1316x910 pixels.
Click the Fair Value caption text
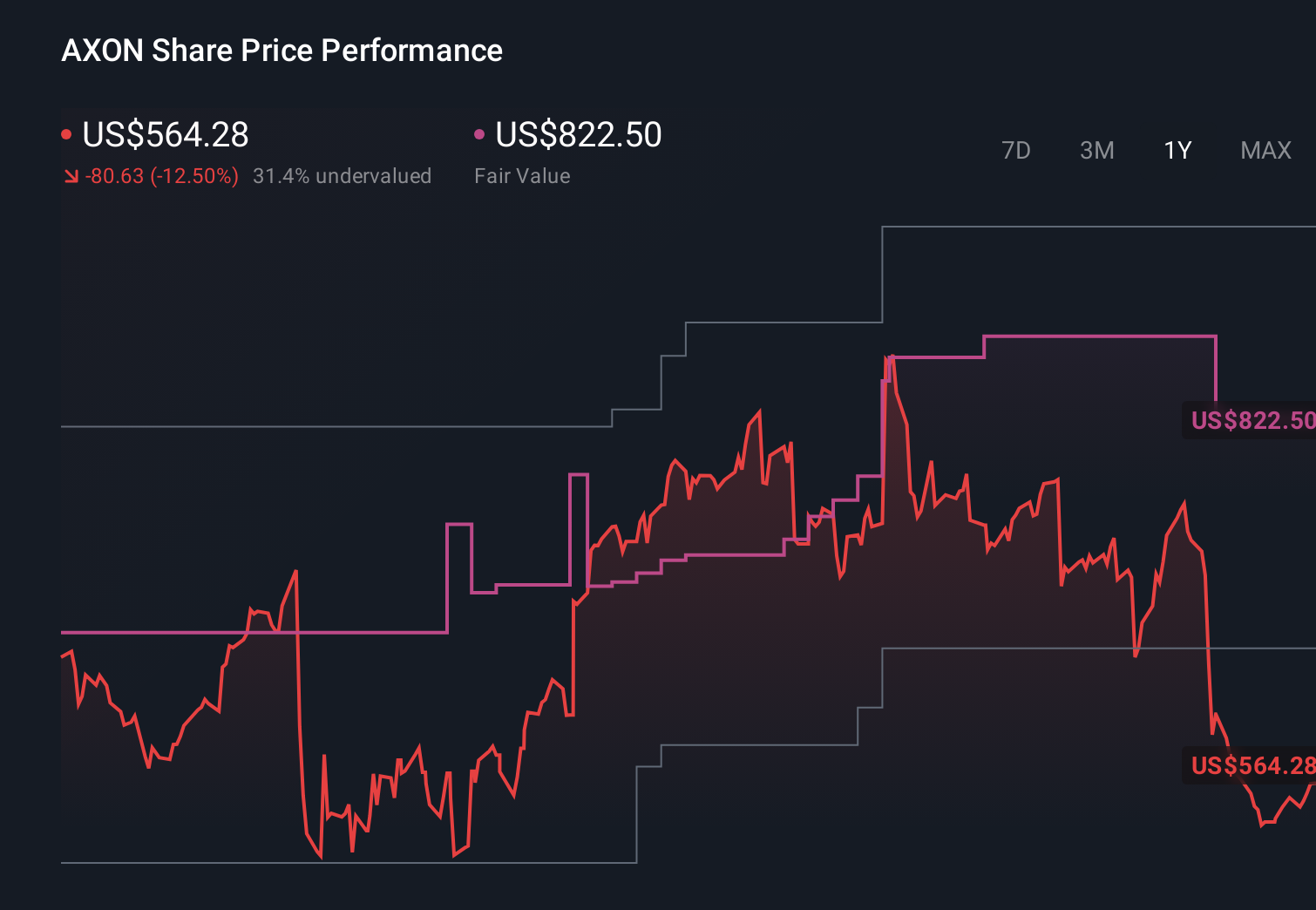pyautogui.click(x=521, y=175)
